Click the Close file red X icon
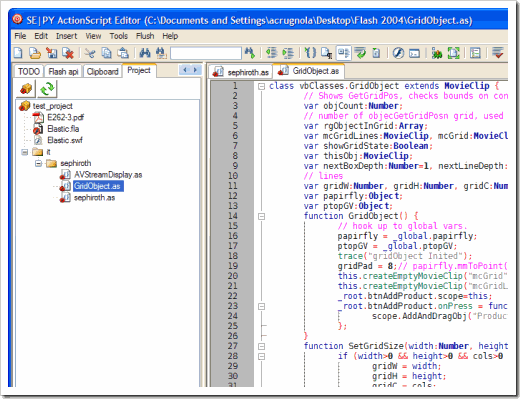The width and height of the screenshot is (520, 399). (x=68, y=53)
